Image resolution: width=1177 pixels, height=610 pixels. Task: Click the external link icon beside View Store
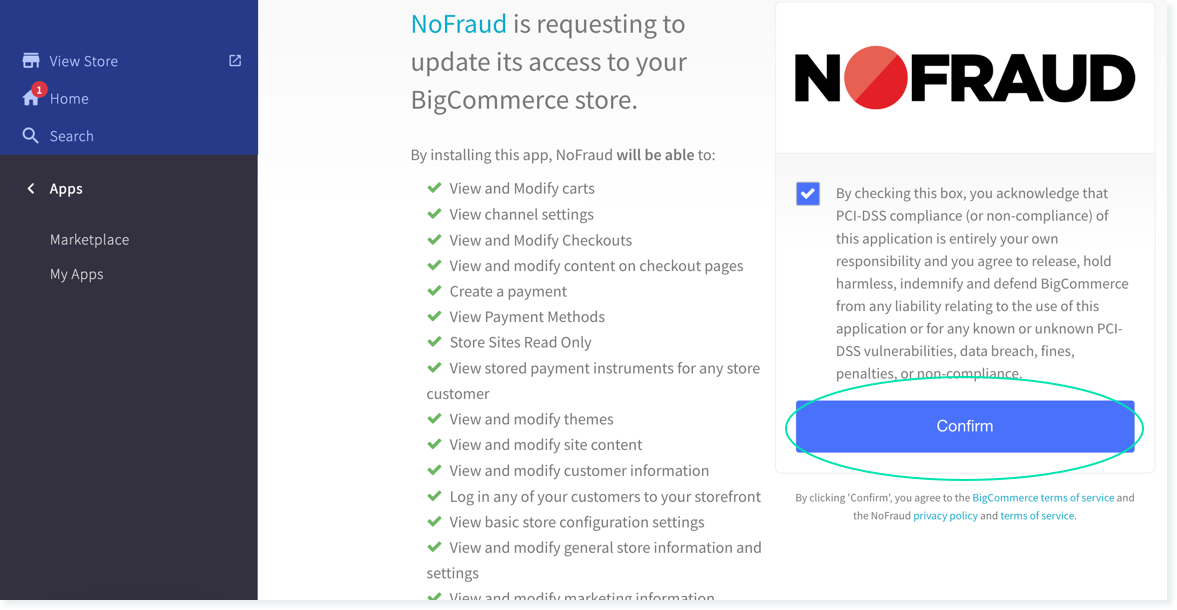(234, 60)
